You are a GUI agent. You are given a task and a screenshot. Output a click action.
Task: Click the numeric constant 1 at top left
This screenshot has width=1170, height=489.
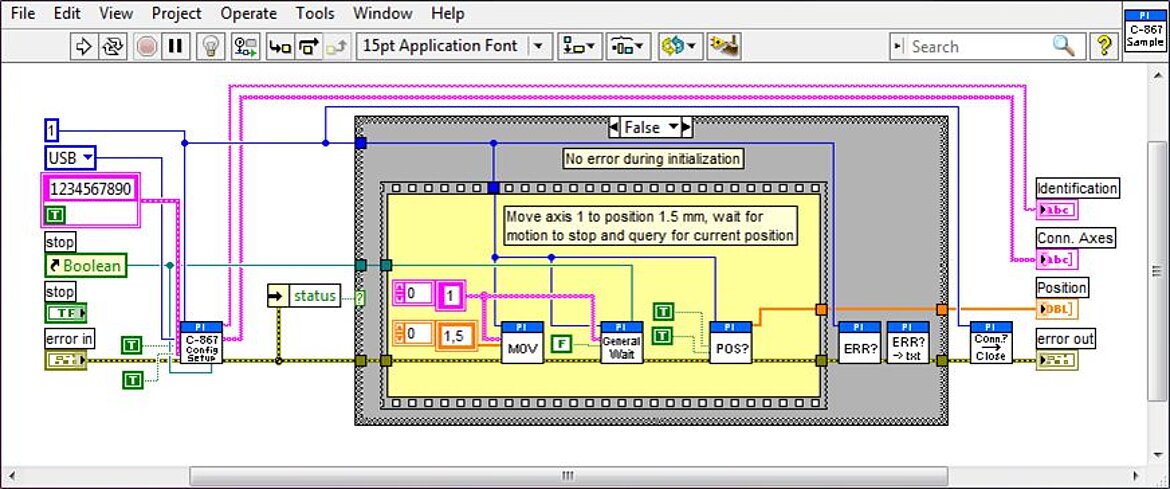51,131
